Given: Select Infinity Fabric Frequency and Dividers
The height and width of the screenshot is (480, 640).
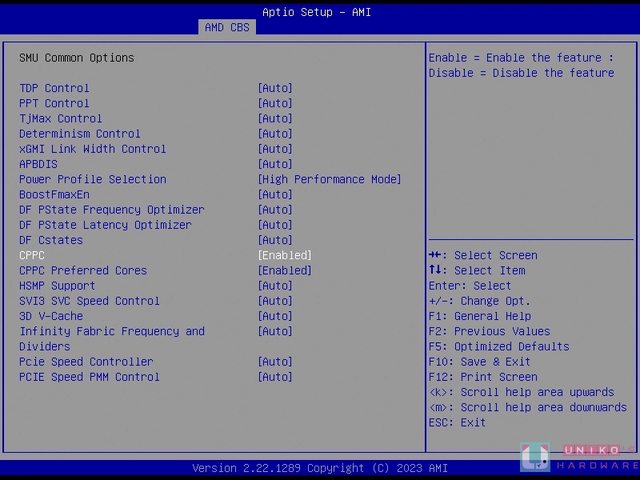Looking at the screenshot, I should pos(111,339).
